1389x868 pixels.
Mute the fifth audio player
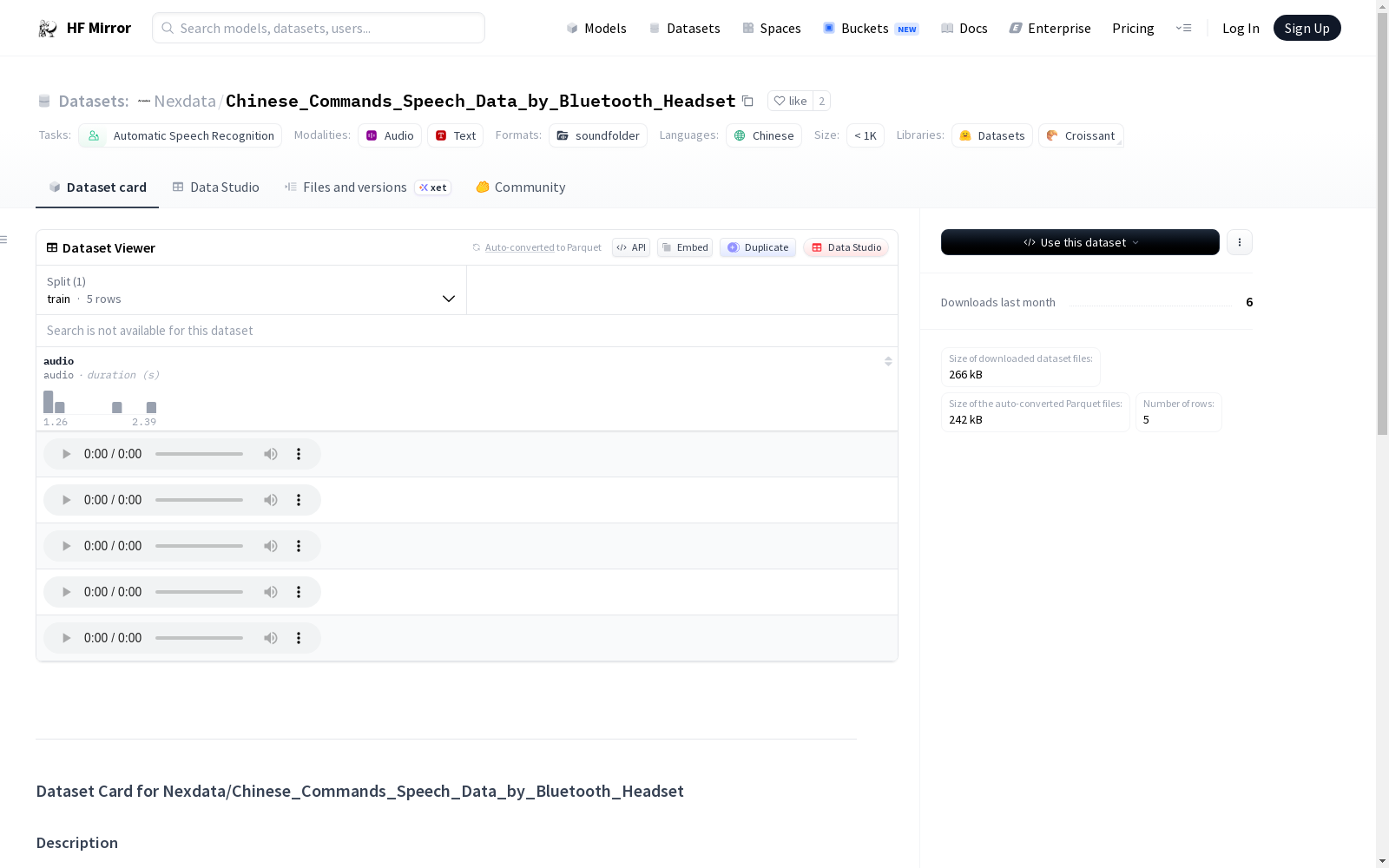(x=271, y=638)
